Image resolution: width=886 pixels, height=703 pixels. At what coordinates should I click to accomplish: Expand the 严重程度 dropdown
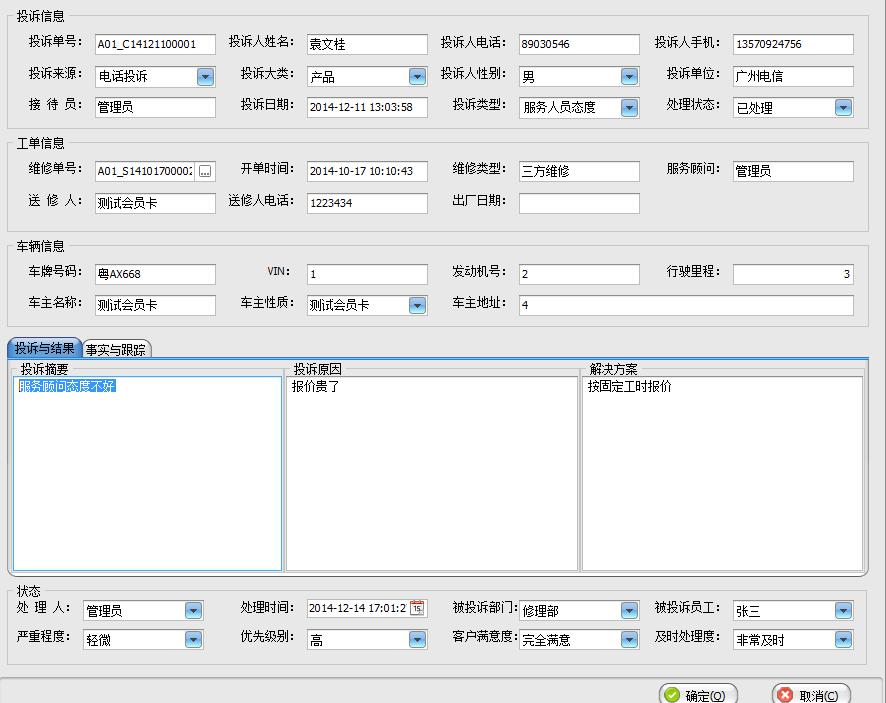click(193, 640)
